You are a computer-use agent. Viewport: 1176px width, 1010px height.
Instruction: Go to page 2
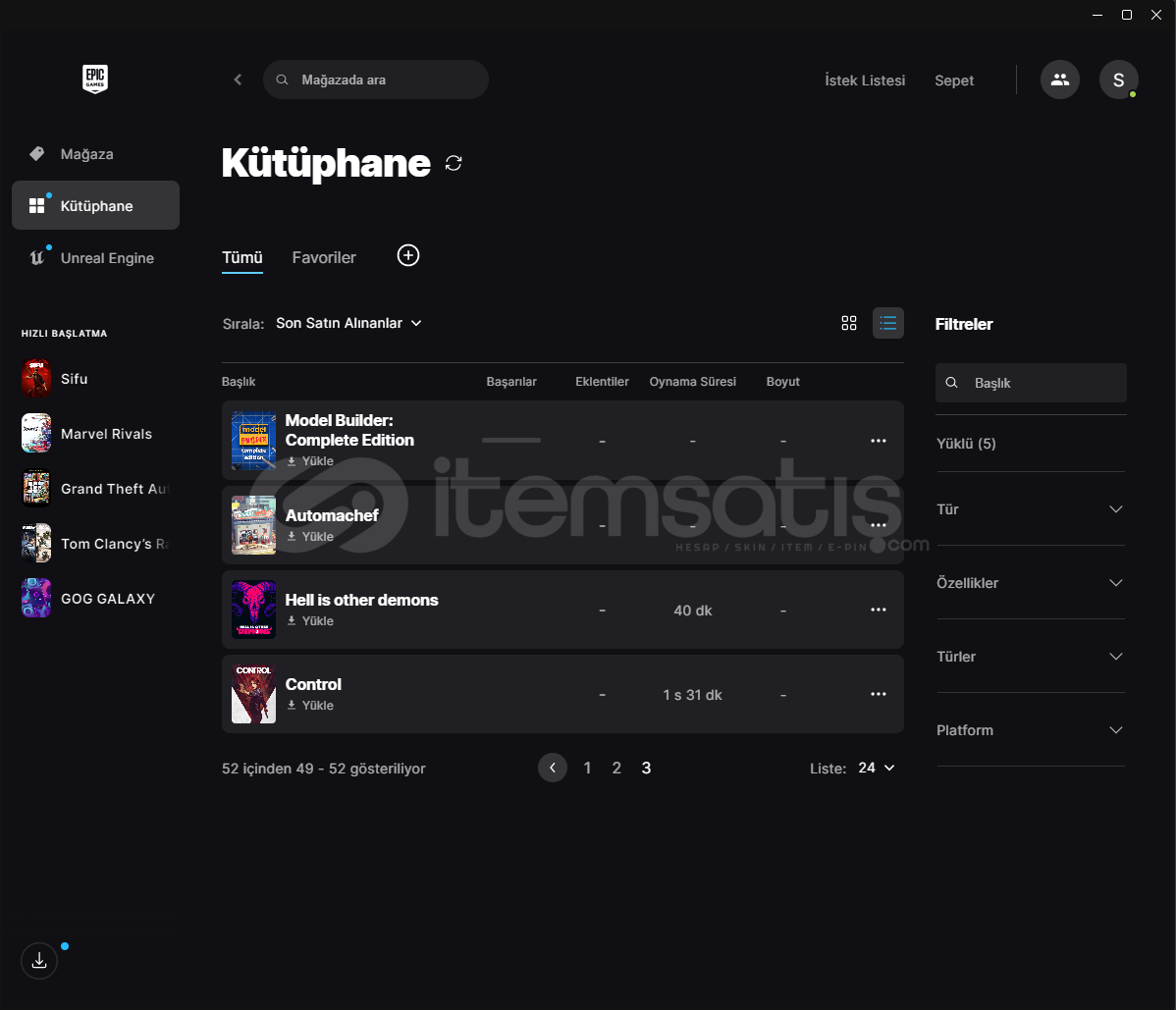(x=616, y=768)
